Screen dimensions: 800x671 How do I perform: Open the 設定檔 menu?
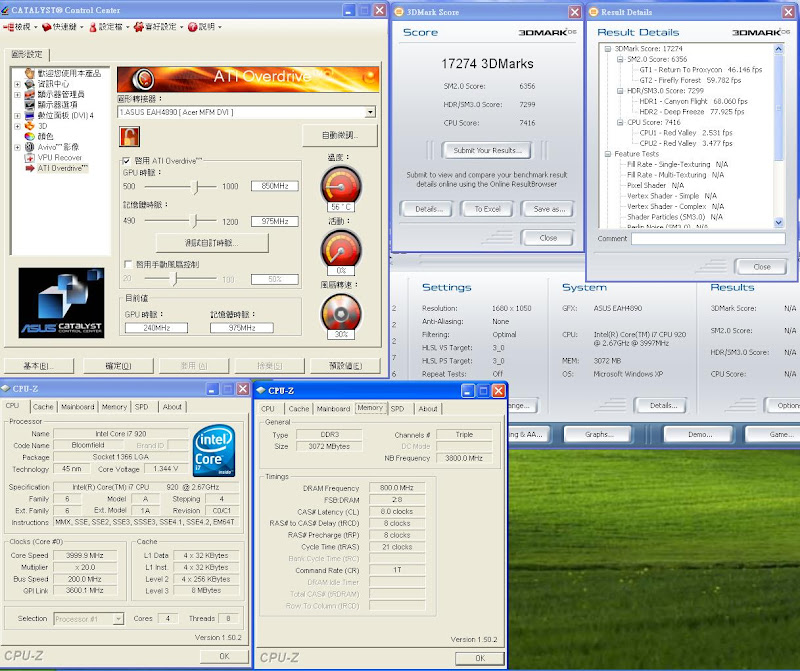[108, 27]
